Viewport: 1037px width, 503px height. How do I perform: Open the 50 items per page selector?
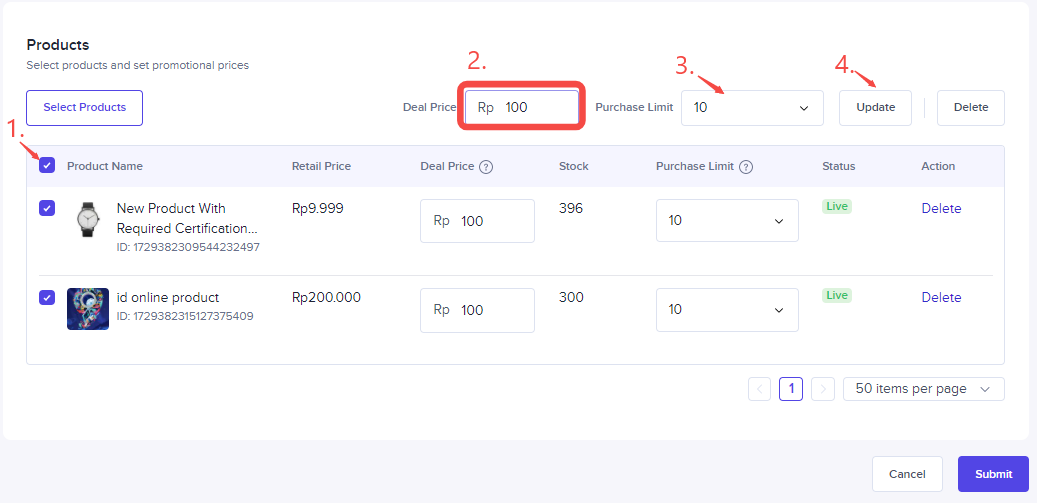point(923,389)
